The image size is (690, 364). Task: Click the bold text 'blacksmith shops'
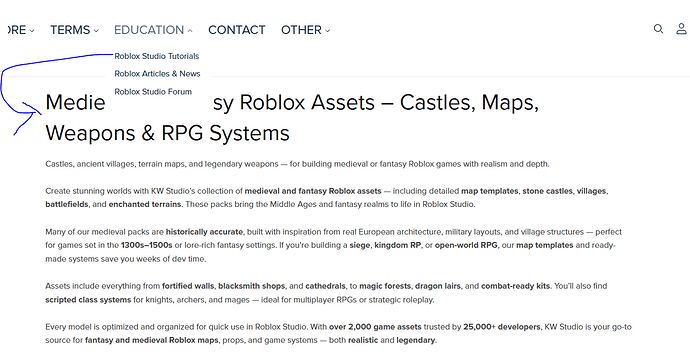click(252, 286)
